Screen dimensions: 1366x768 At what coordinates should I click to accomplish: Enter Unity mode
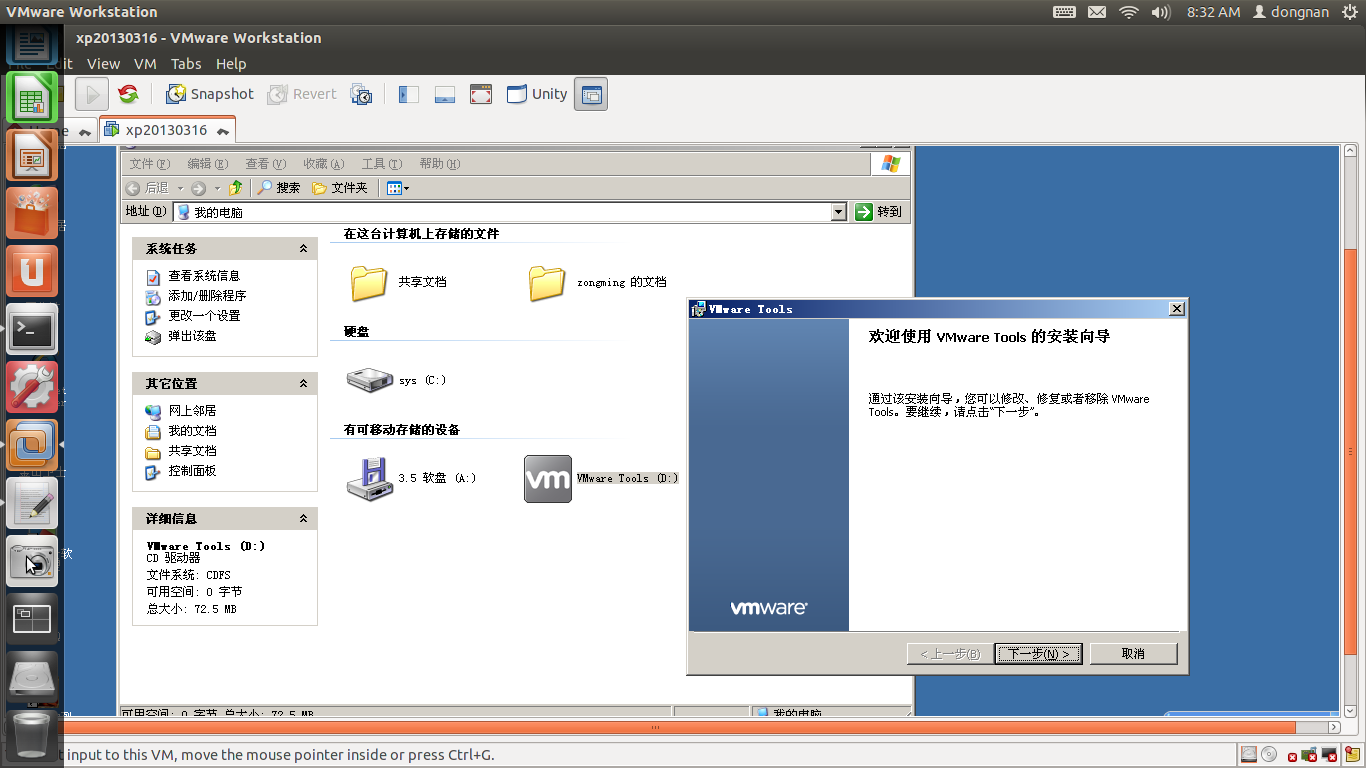(537, 94)
